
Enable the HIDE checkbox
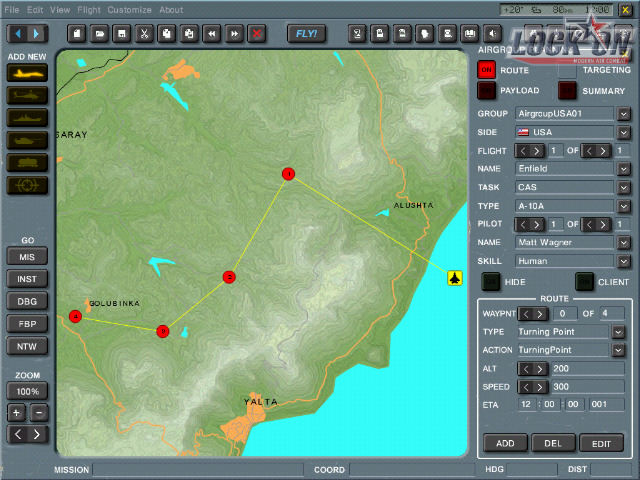(491, 282)
